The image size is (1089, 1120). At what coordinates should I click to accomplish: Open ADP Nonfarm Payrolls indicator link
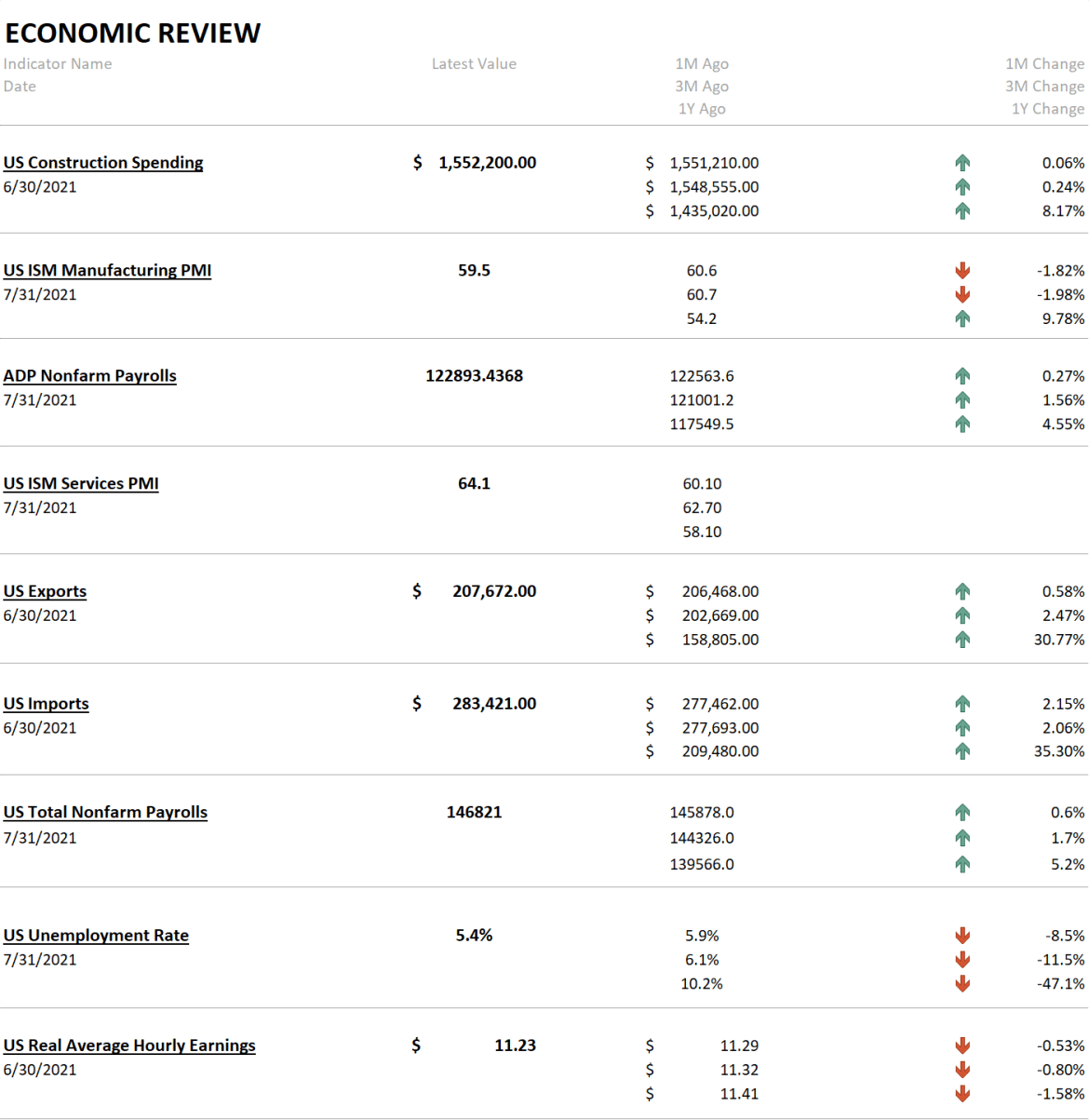point(89,376)
